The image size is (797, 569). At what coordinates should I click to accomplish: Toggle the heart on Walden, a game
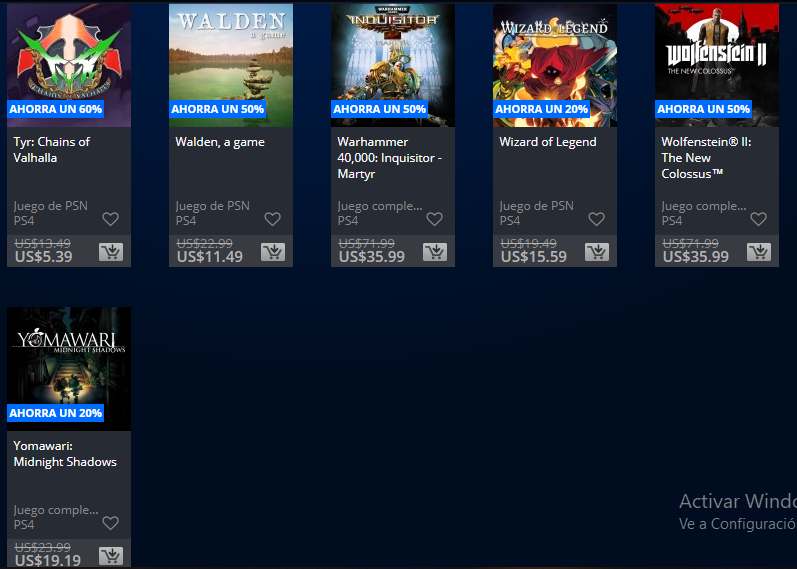pyautogui.click(x=273, y=219)
